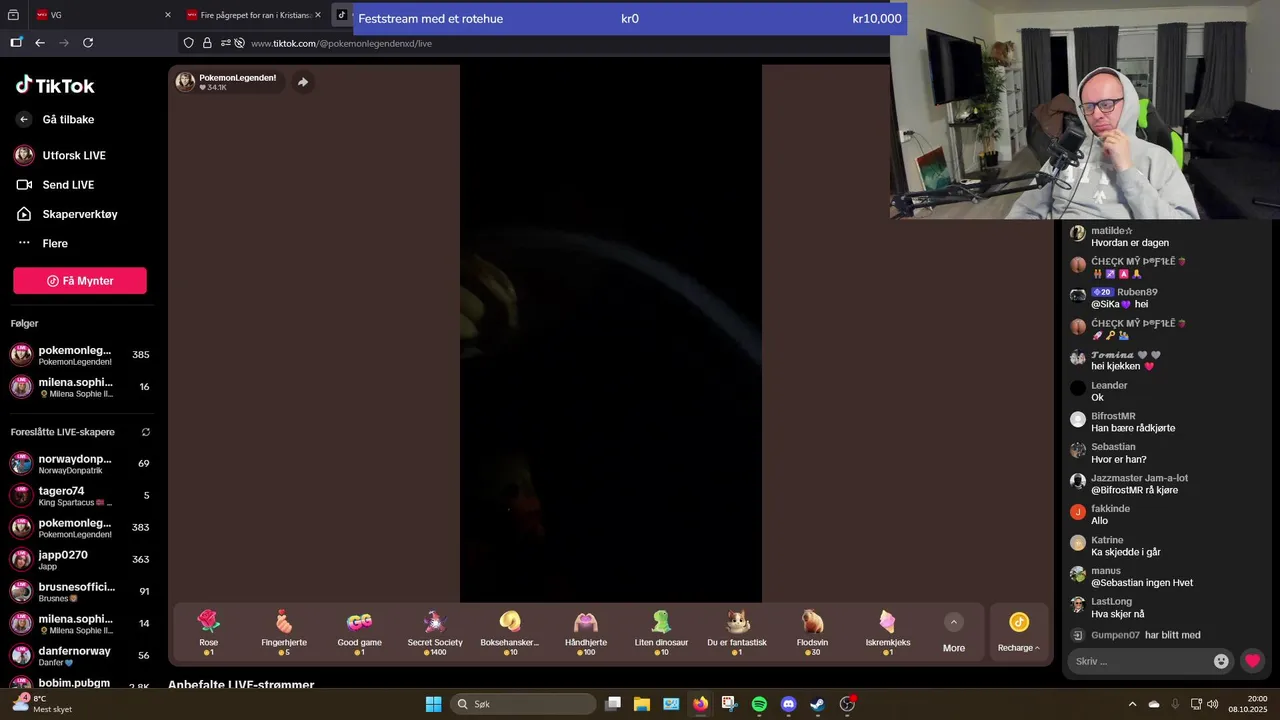Open brusnesoffici... suggested live stream
This screenshot has height=720, width=1280.
point(80,592)
